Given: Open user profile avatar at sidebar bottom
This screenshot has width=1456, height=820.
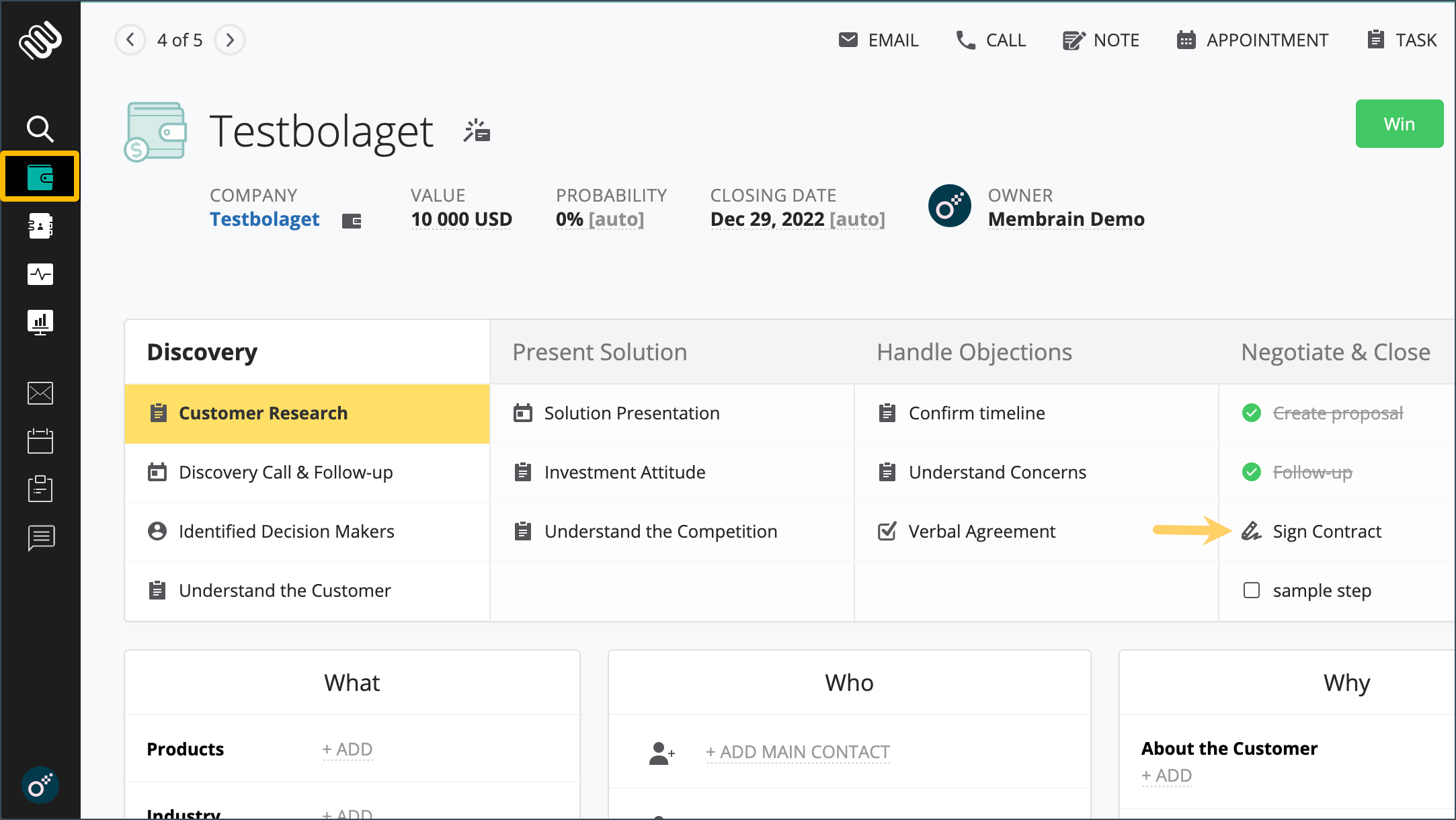Looking at the screenshot, I should [x=40, y=785].
